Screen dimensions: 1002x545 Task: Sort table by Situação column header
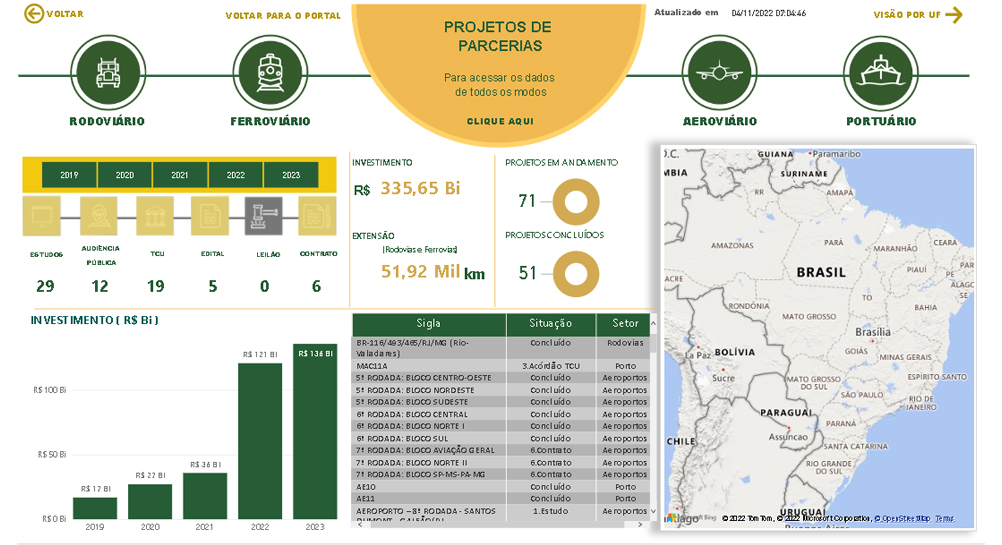tap(550, 324)
